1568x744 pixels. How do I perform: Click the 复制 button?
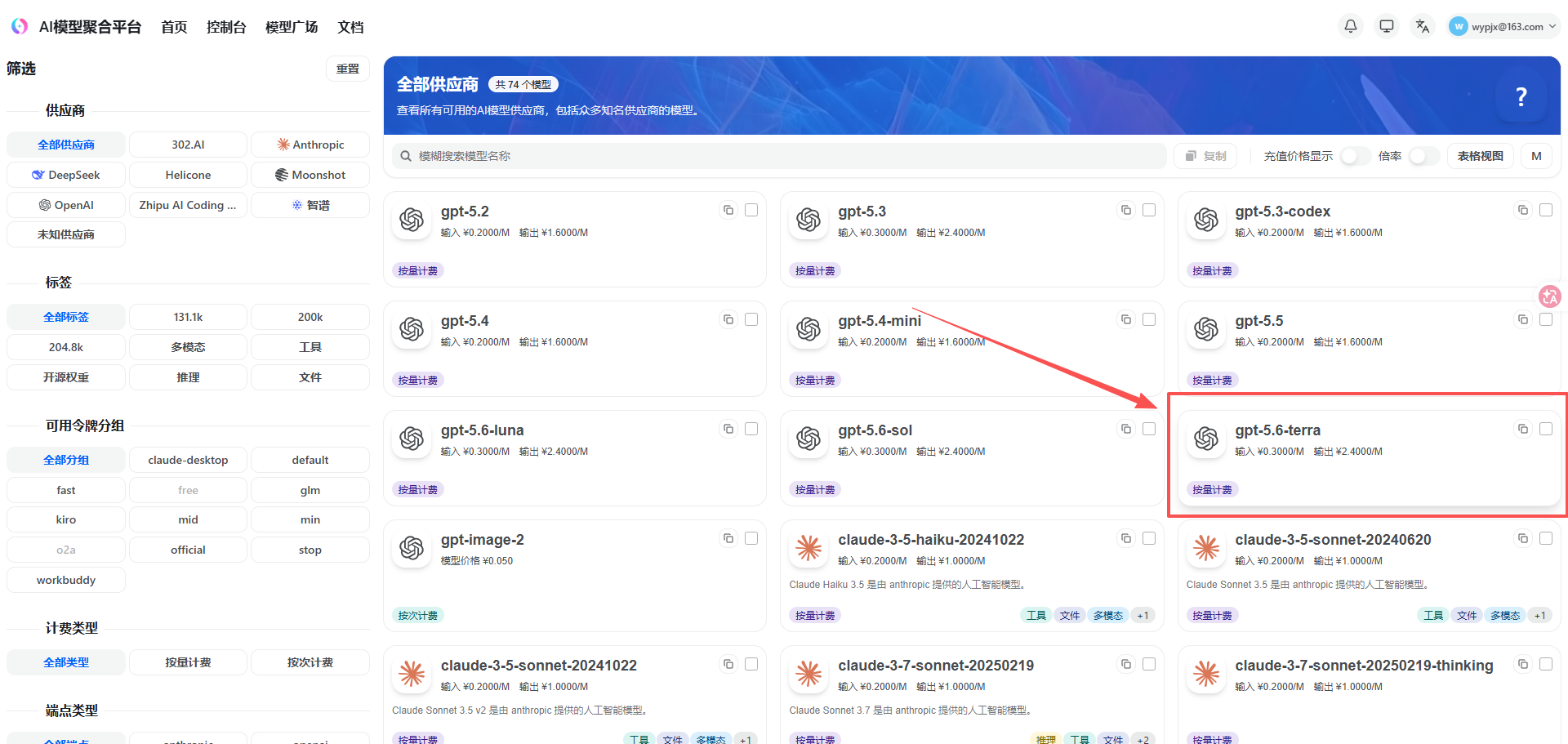tap(1205, 156)
